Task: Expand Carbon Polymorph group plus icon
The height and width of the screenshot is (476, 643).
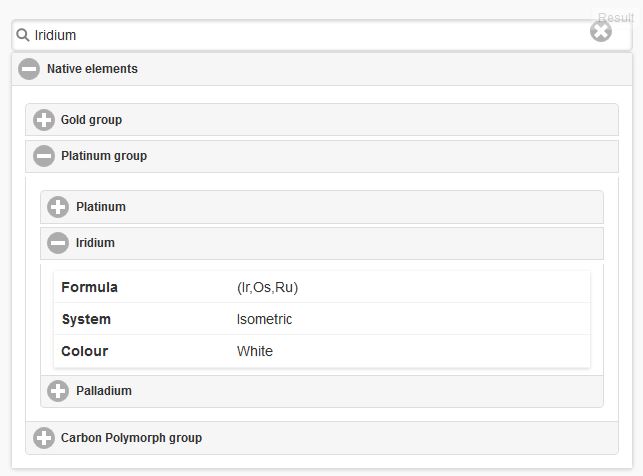Action: pos(44,438)
